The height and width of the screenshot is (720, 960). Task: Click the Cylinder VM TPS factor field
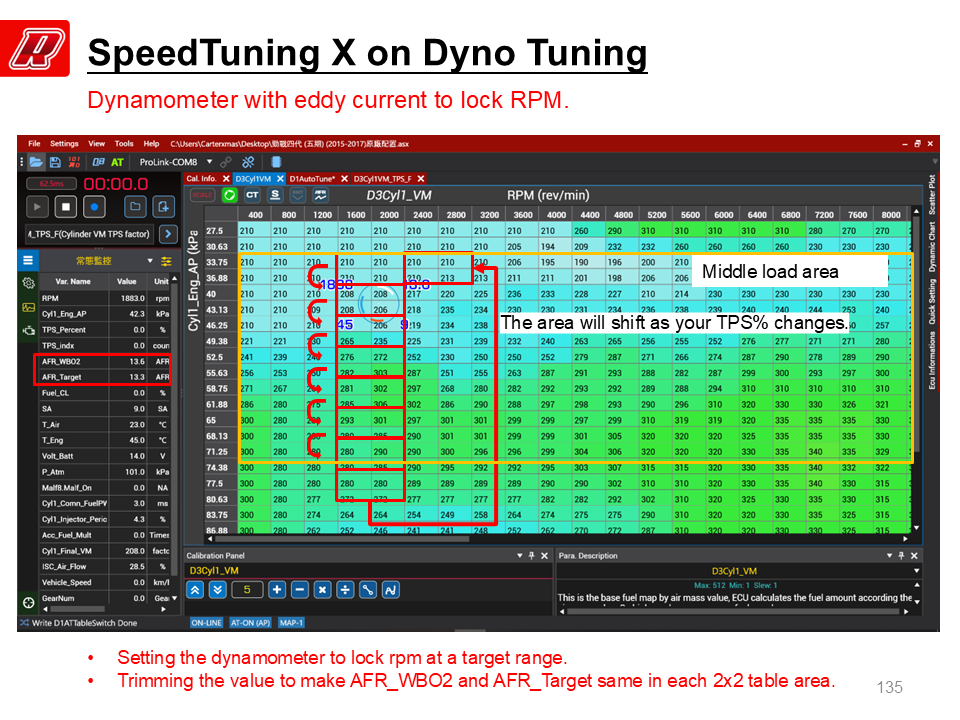point(89,234)
